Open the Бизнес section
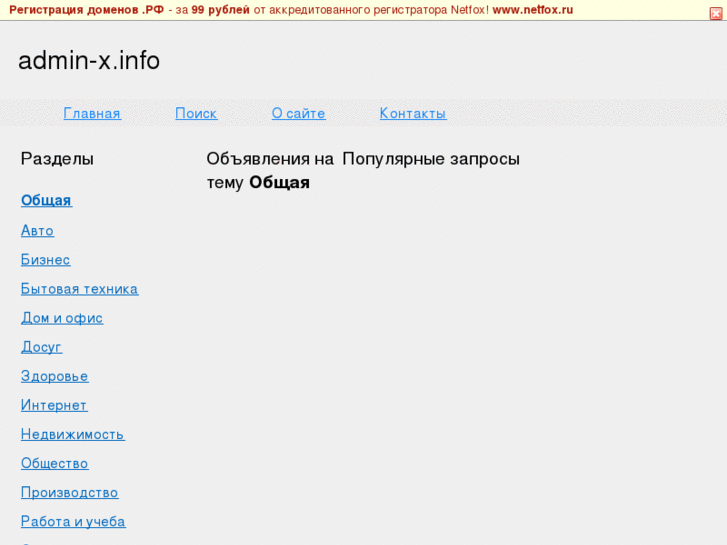Image resolution: width=727 pixels, height=545 pixels. point(45,260)
